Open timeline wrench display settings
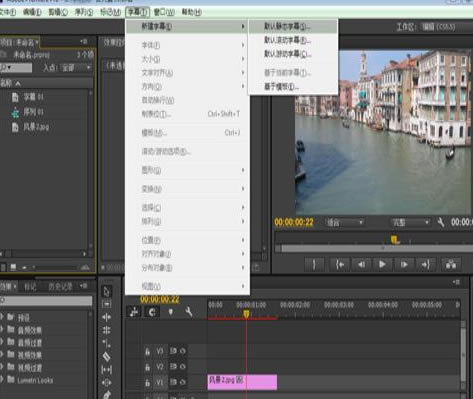Screen dimensions: 473x399 tap(189, 312)
